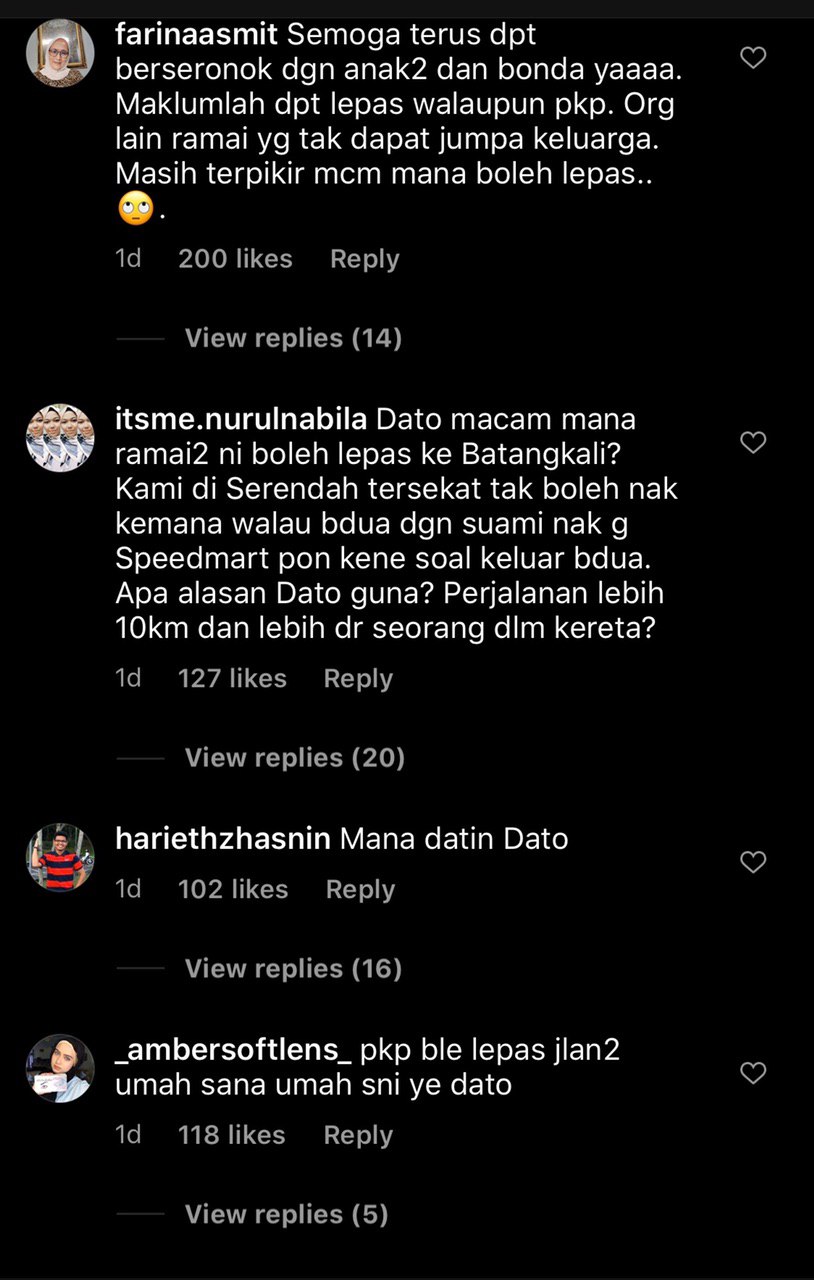View who gave 200 likes
The height and width of the screenshot is (1280, 814).
click(235, 259)
